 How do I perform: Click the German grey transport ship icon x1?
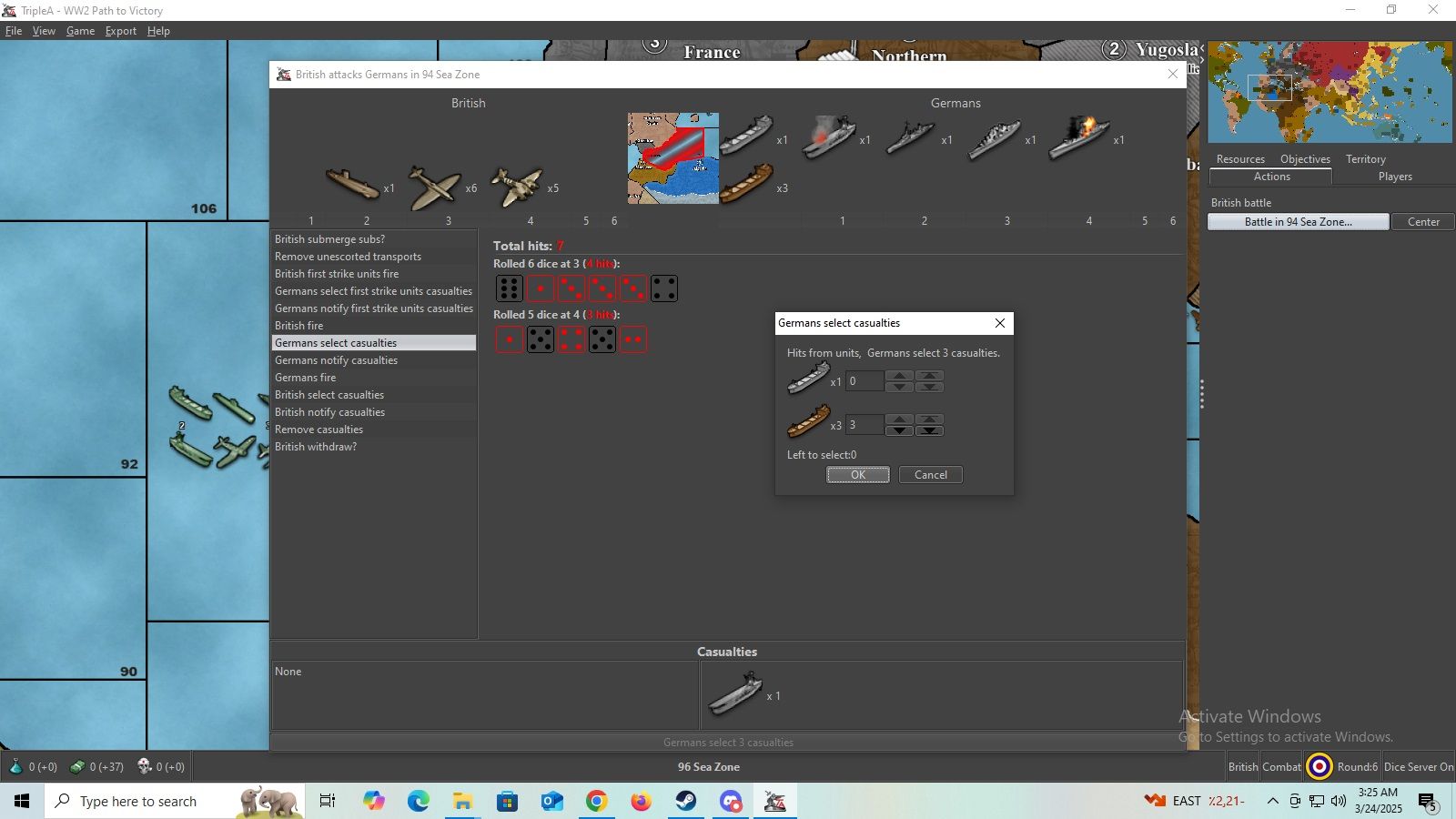click(x=746, y=136)
